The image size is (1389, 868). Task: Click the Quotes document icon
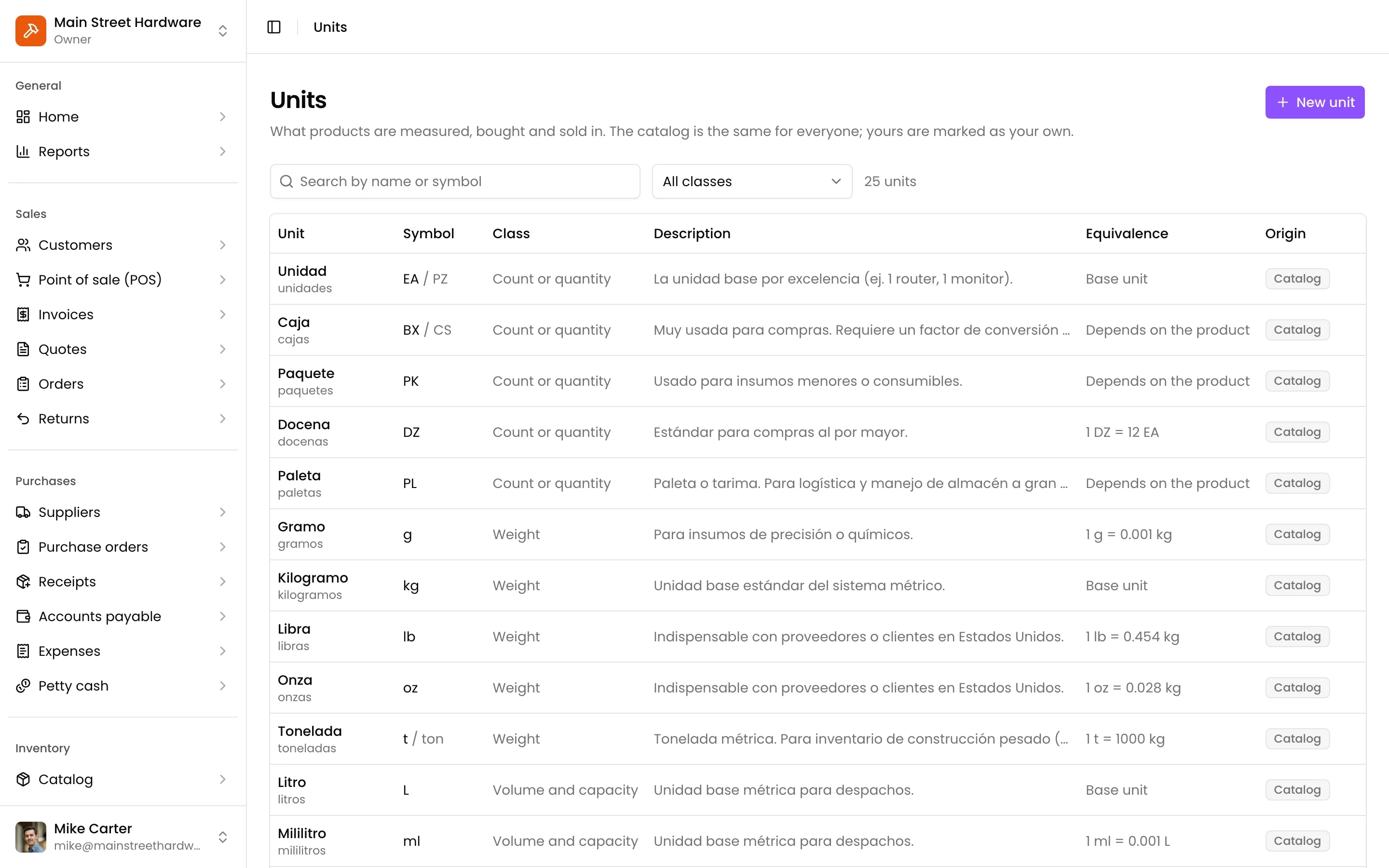coord(23,349)
